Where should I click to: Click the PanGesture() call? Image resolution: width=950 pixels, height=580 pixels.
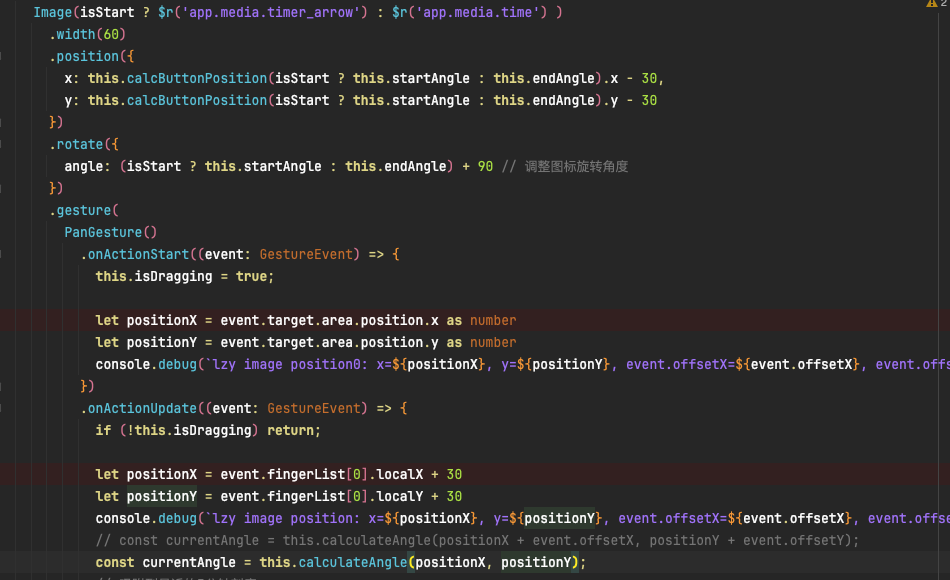click(111, 232)
